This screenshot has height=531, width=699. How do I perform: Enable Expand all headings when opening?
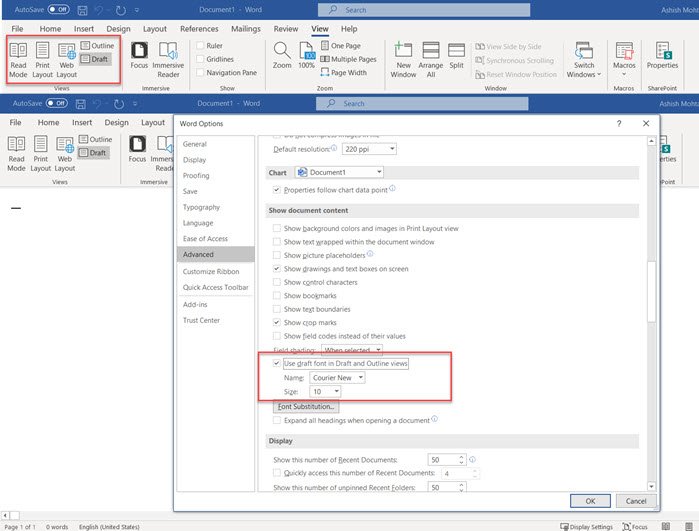point(276,420)
